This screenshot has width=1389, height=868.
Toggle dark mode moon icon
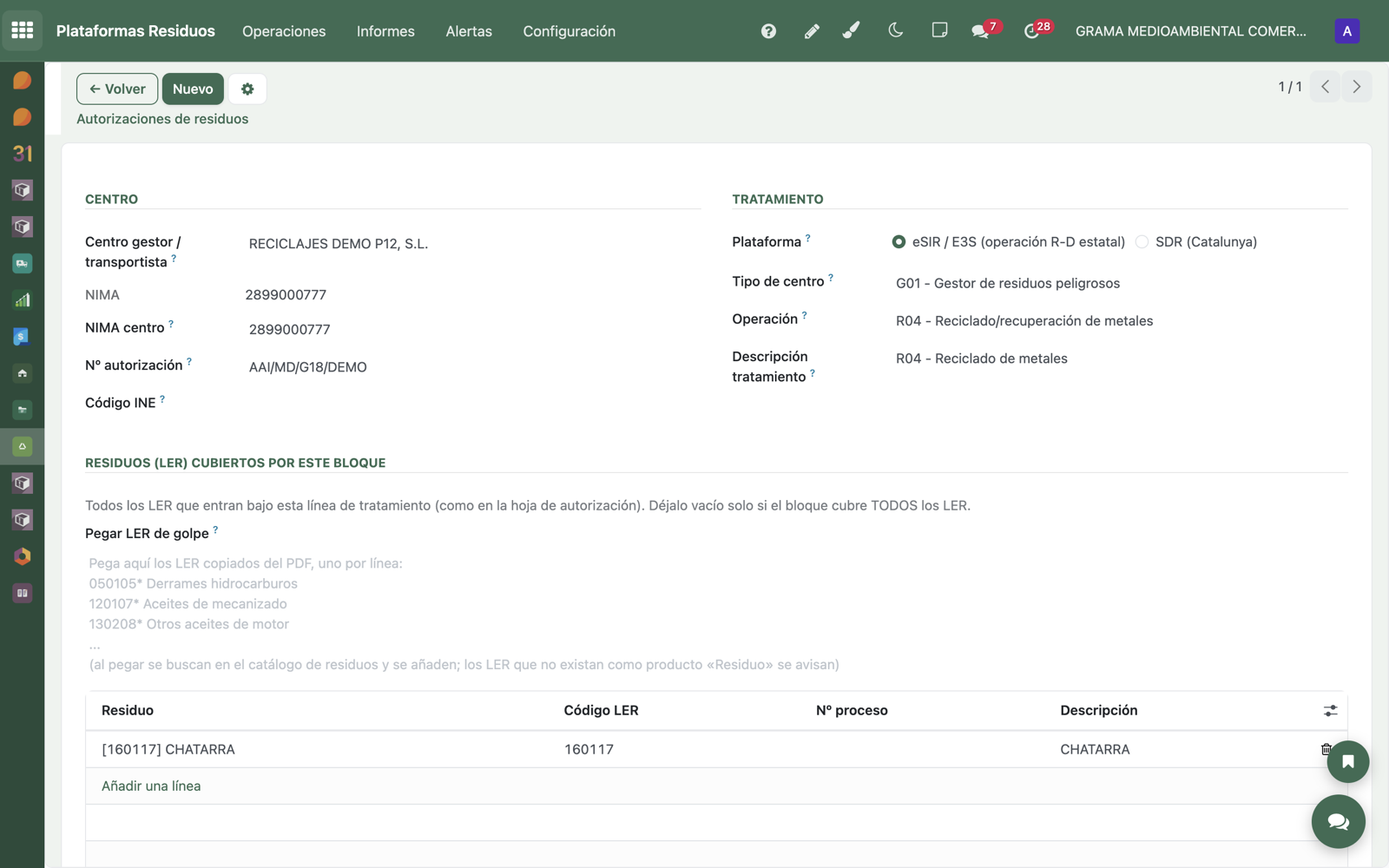tap(895, 30)
